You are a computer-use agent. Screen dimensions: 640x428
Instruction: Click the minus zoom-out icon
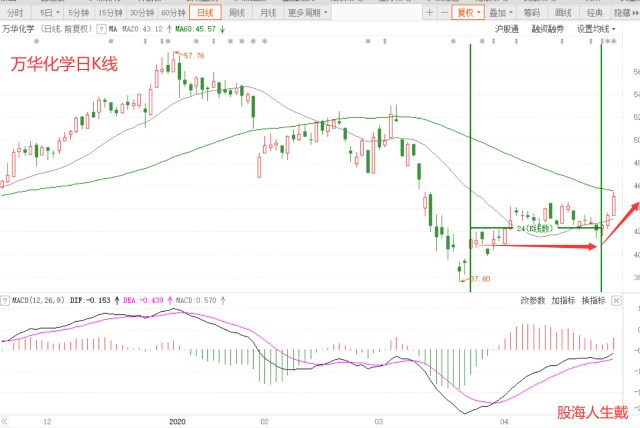(444, 13)
